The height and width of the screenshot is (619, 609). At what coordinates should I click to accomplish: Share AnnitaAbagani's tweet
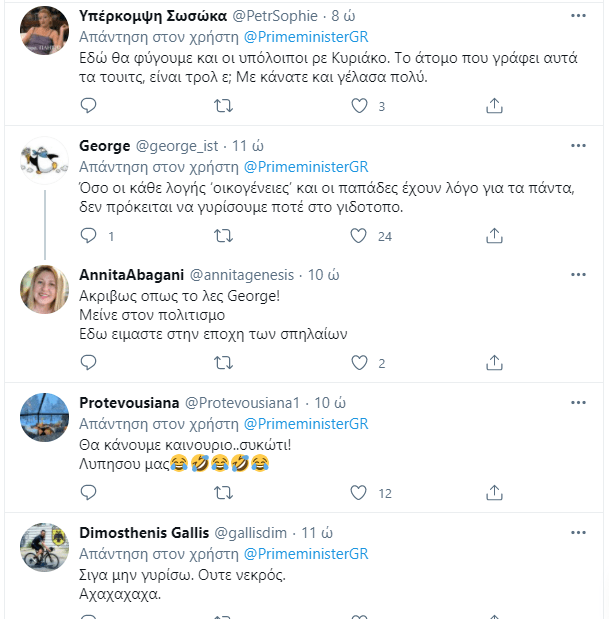tap(493, 363)
